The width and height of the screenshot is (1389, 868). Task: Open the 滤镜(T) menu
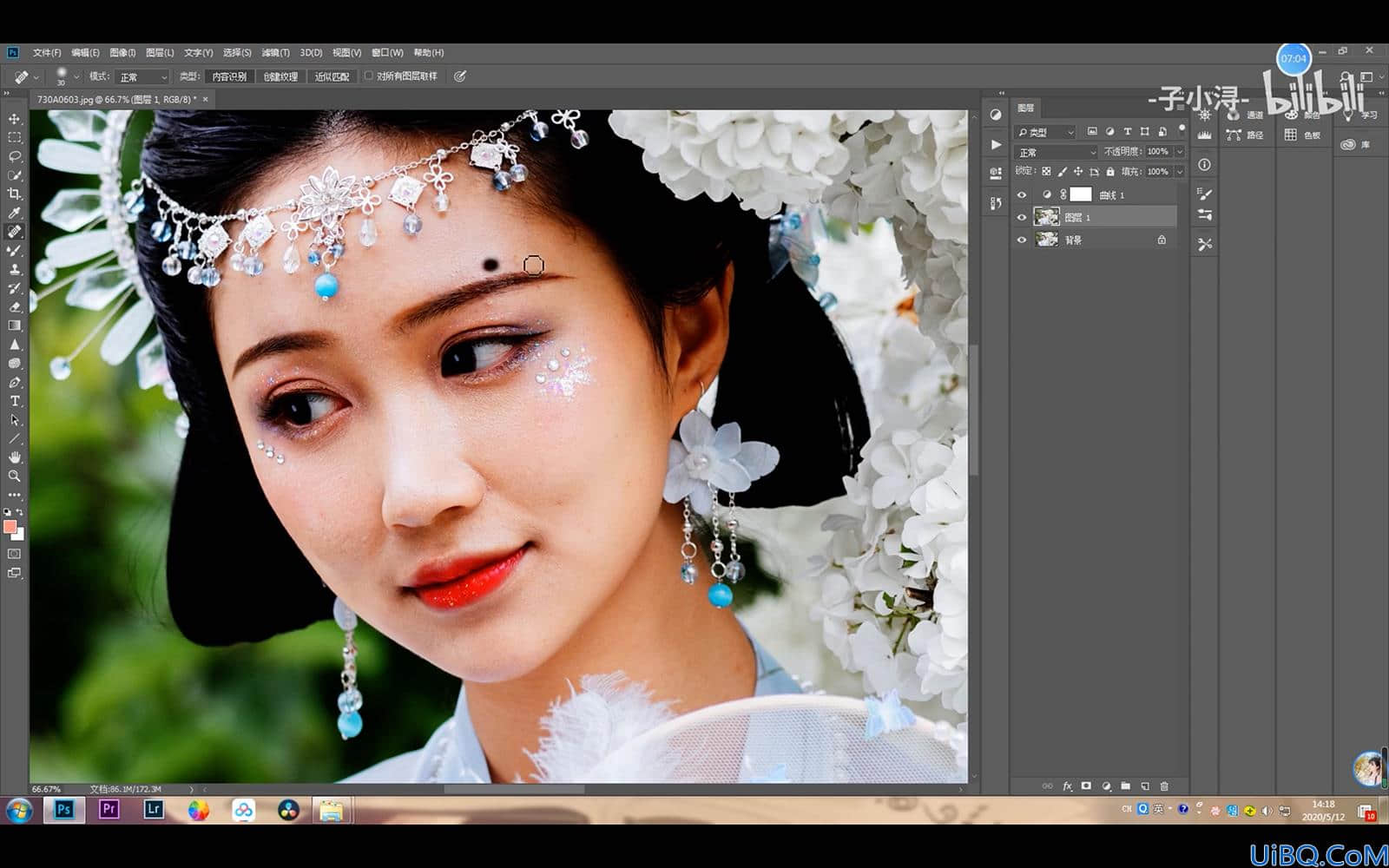pos(276,53)
